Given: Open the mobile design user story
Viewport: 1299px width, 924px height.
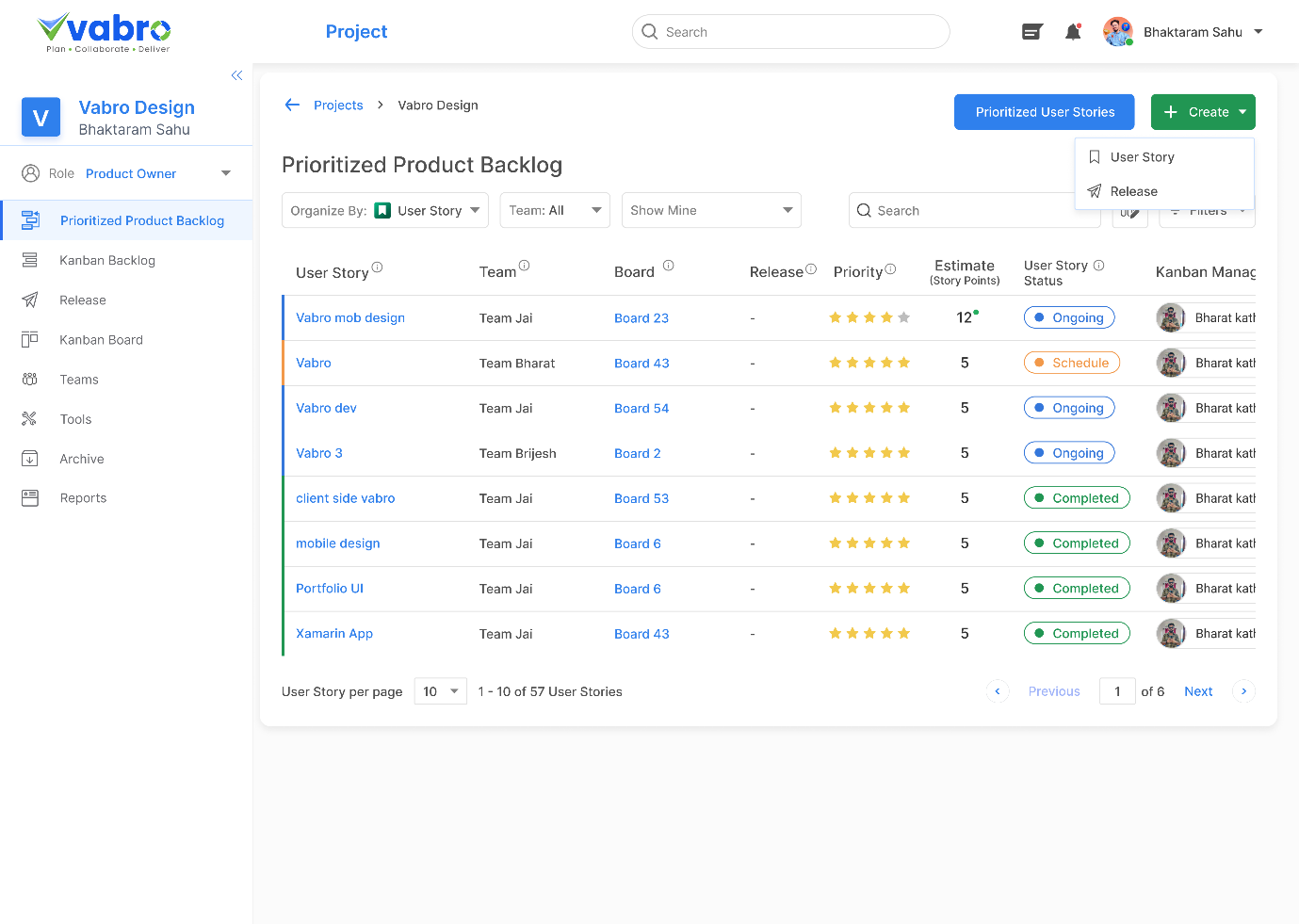Looking at the screenshot, I should tap(338, 543).
